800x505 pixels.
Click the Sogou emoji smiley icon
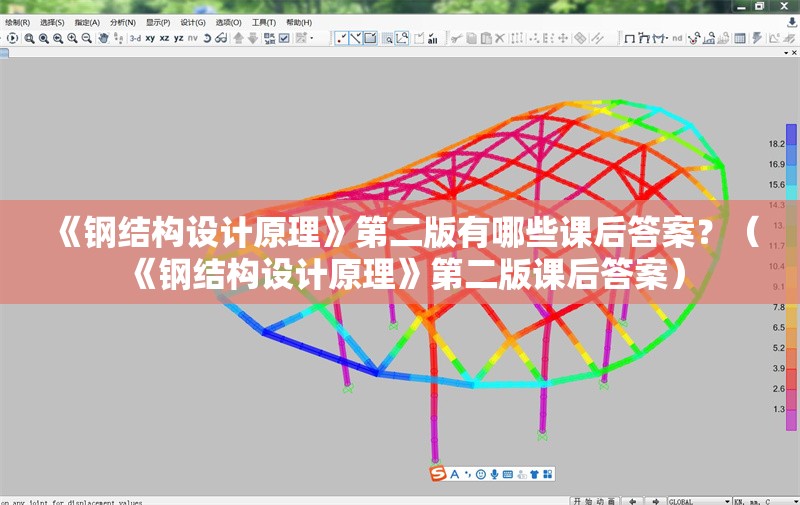(x=481, y=474)
